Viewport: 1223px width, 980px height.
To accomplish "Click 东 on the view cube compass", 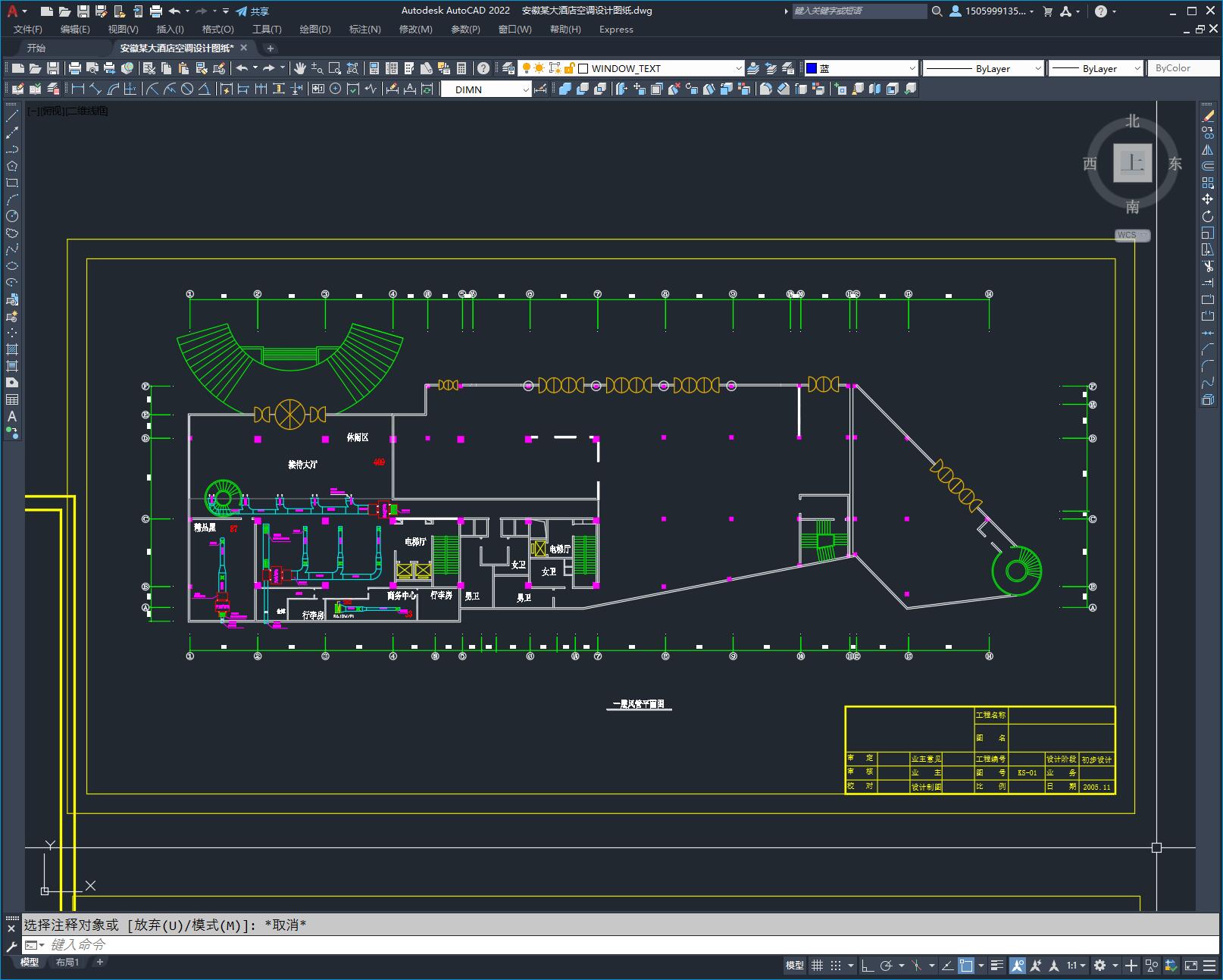I will (x=1175, y=164).
